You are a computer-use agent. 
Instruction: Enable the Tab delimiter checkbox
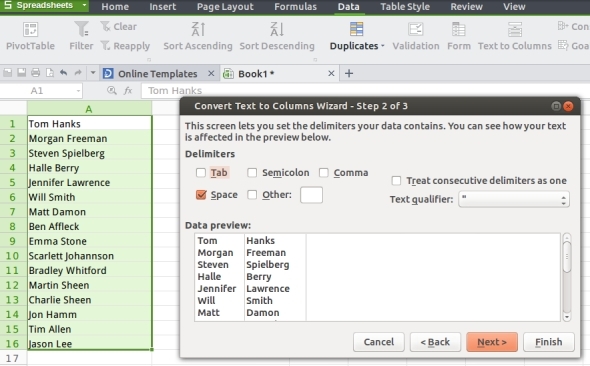click(x=201, y=173)
